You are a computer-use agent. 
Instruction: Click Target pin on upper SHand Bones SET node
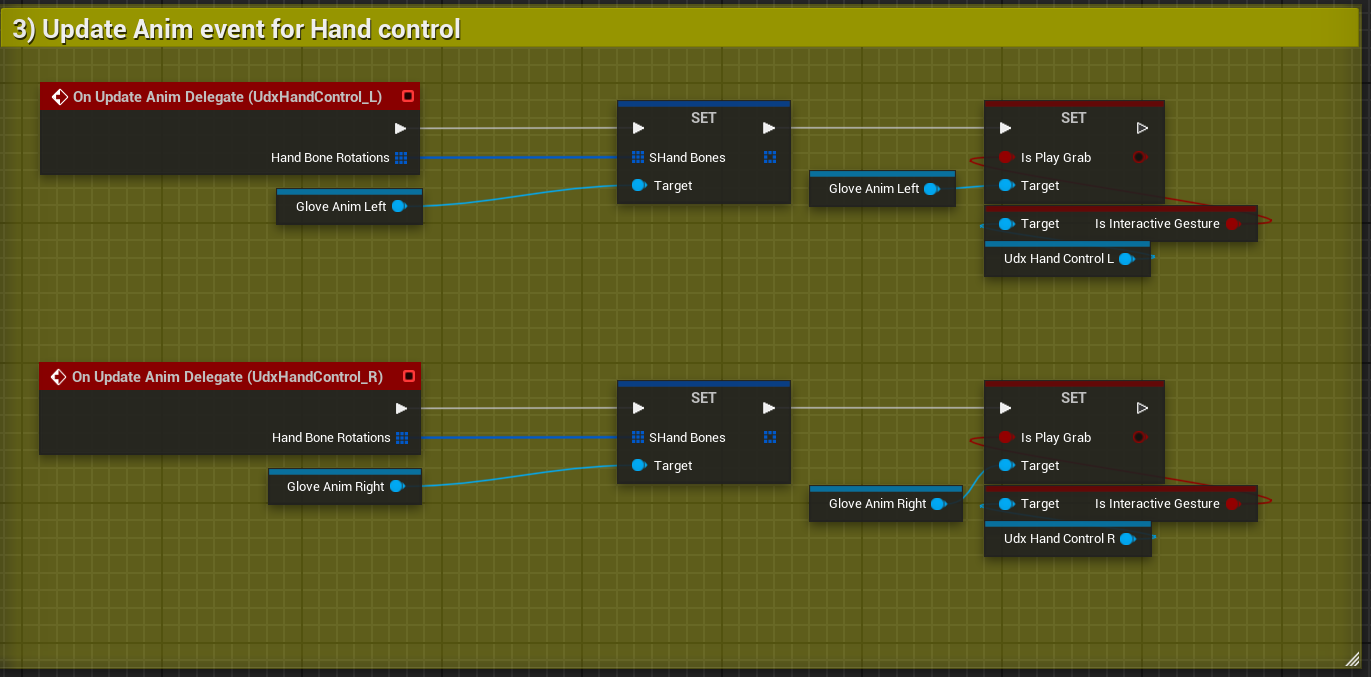click(x=638, y=186)
